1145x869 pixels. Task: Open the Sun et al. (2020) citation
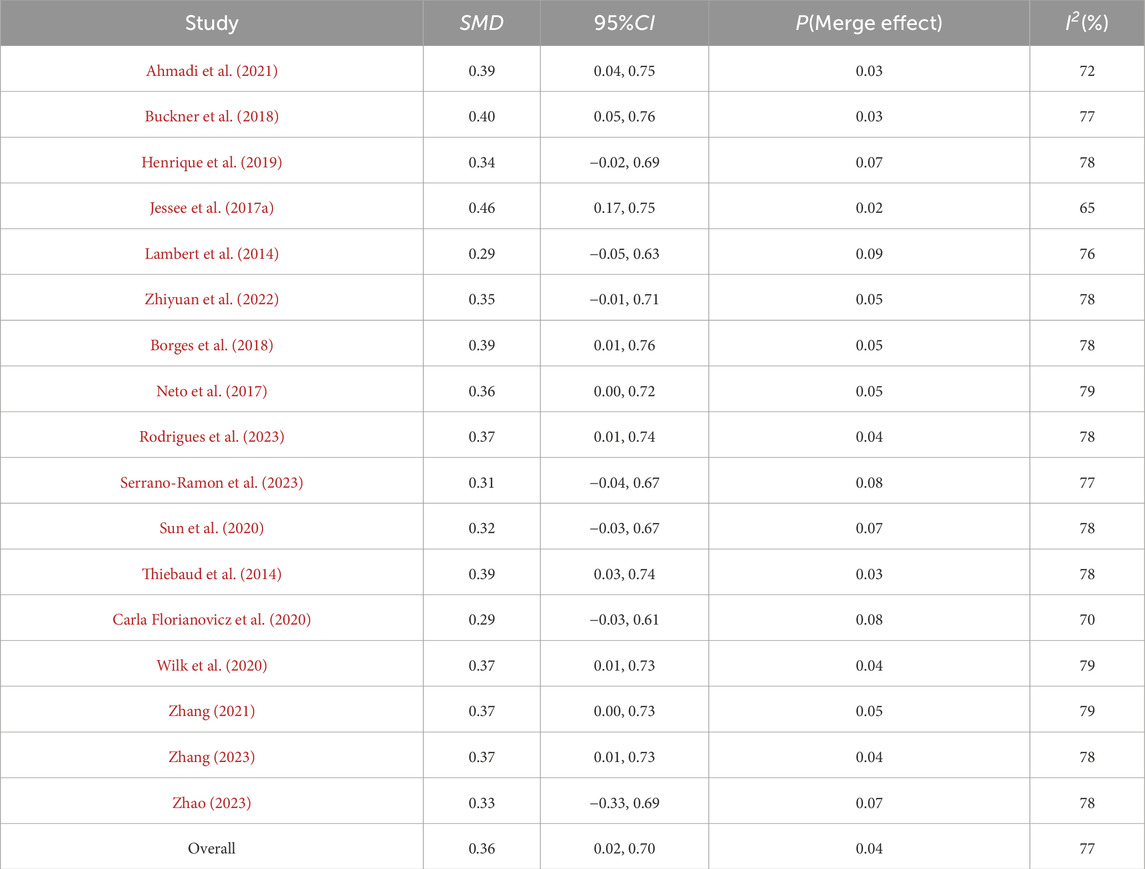tap(212, 528)
